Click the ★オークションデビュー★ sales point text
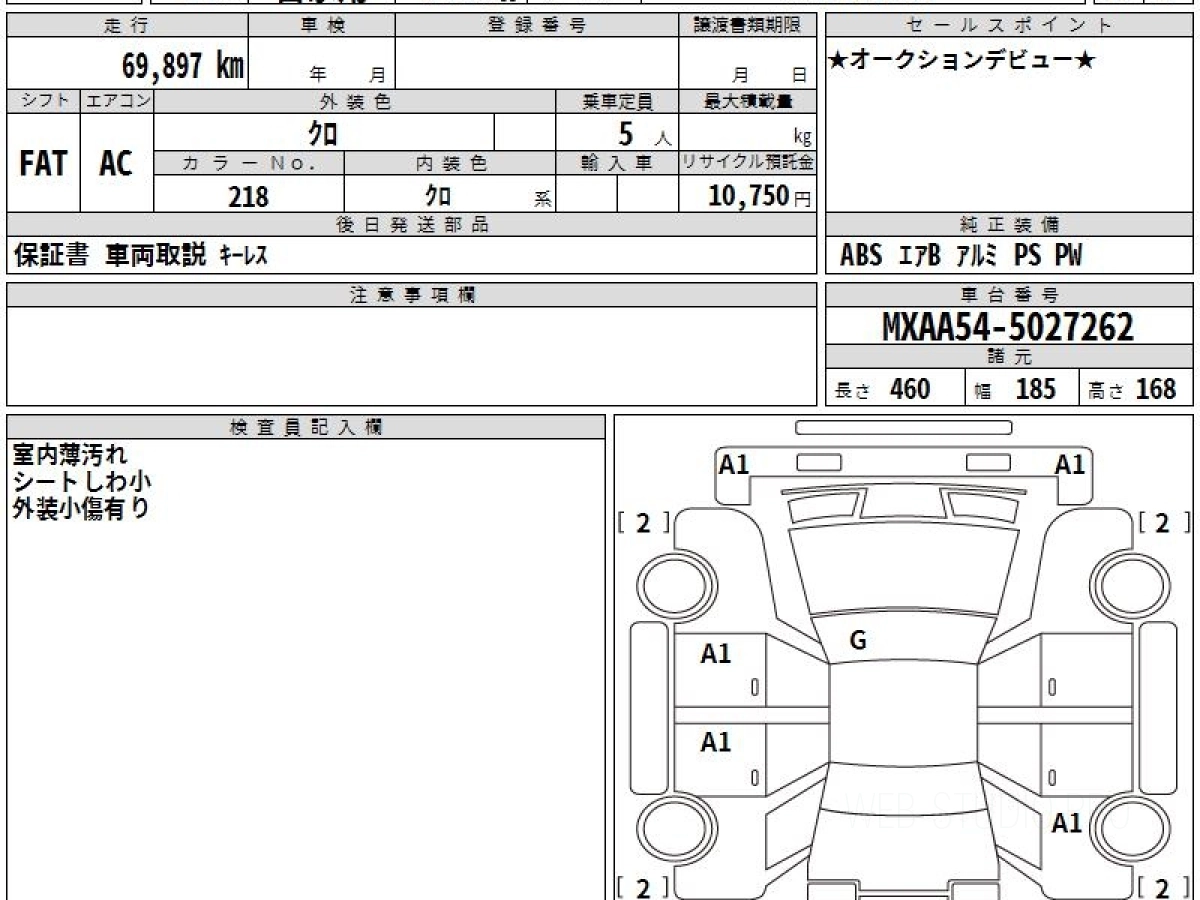The height and width of the screenshot is (900, 1200). coord(962,61)
